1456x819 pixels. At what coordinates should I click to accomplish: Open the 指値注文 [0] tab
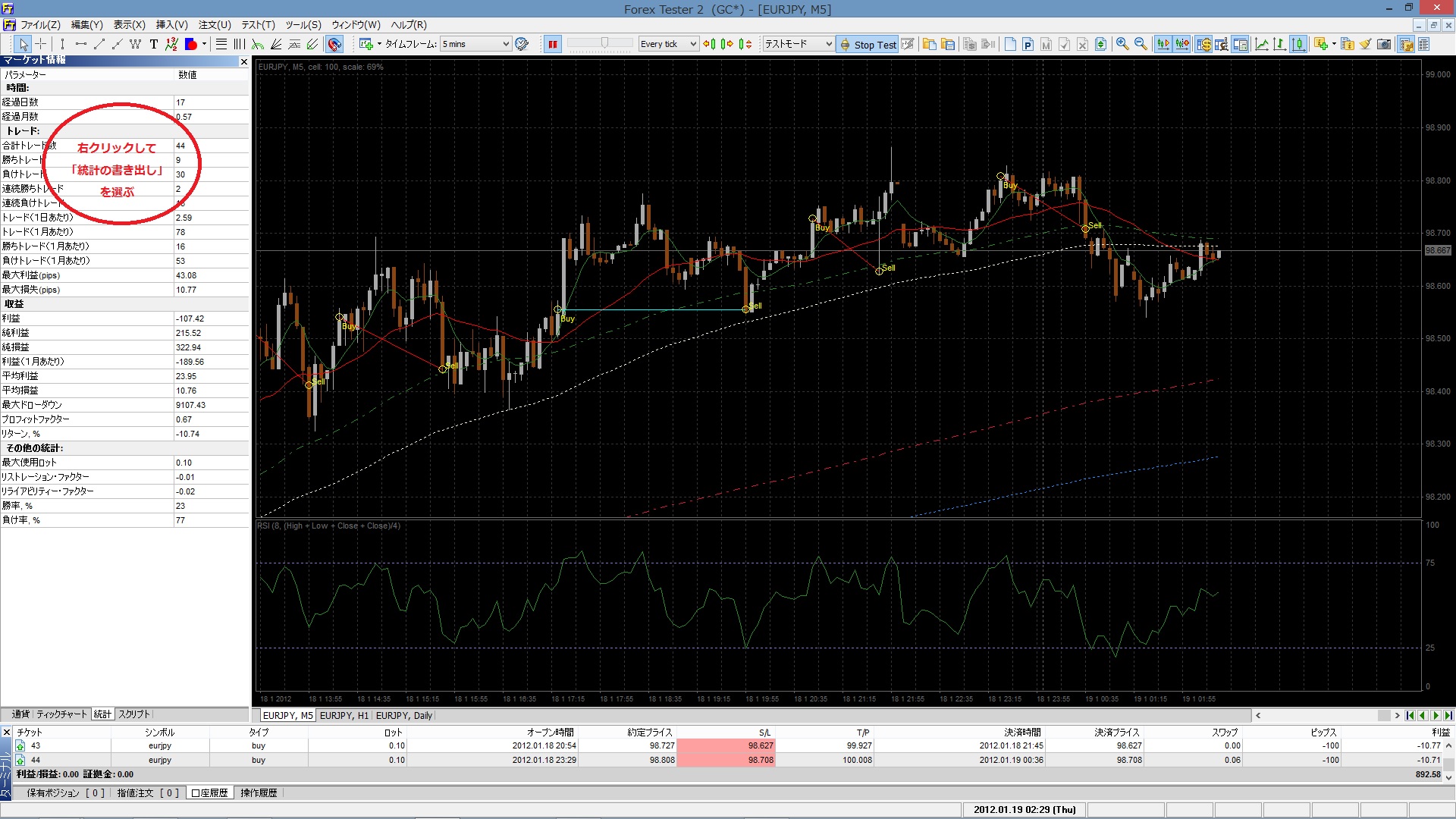click(148, 792)
